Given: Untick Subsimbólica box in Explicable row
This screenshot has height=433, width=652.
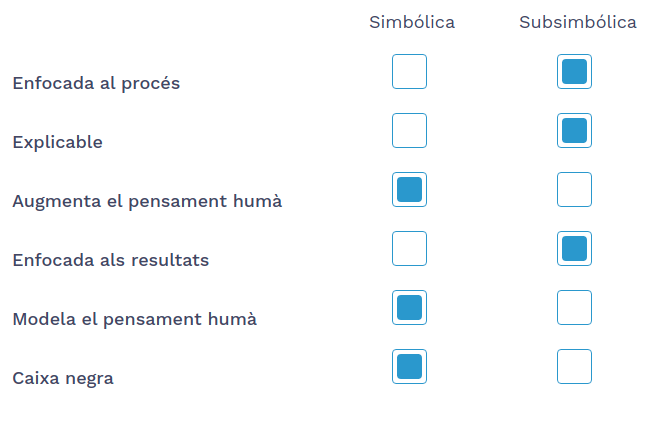Looking at the screenshot, I should (574, 131).
